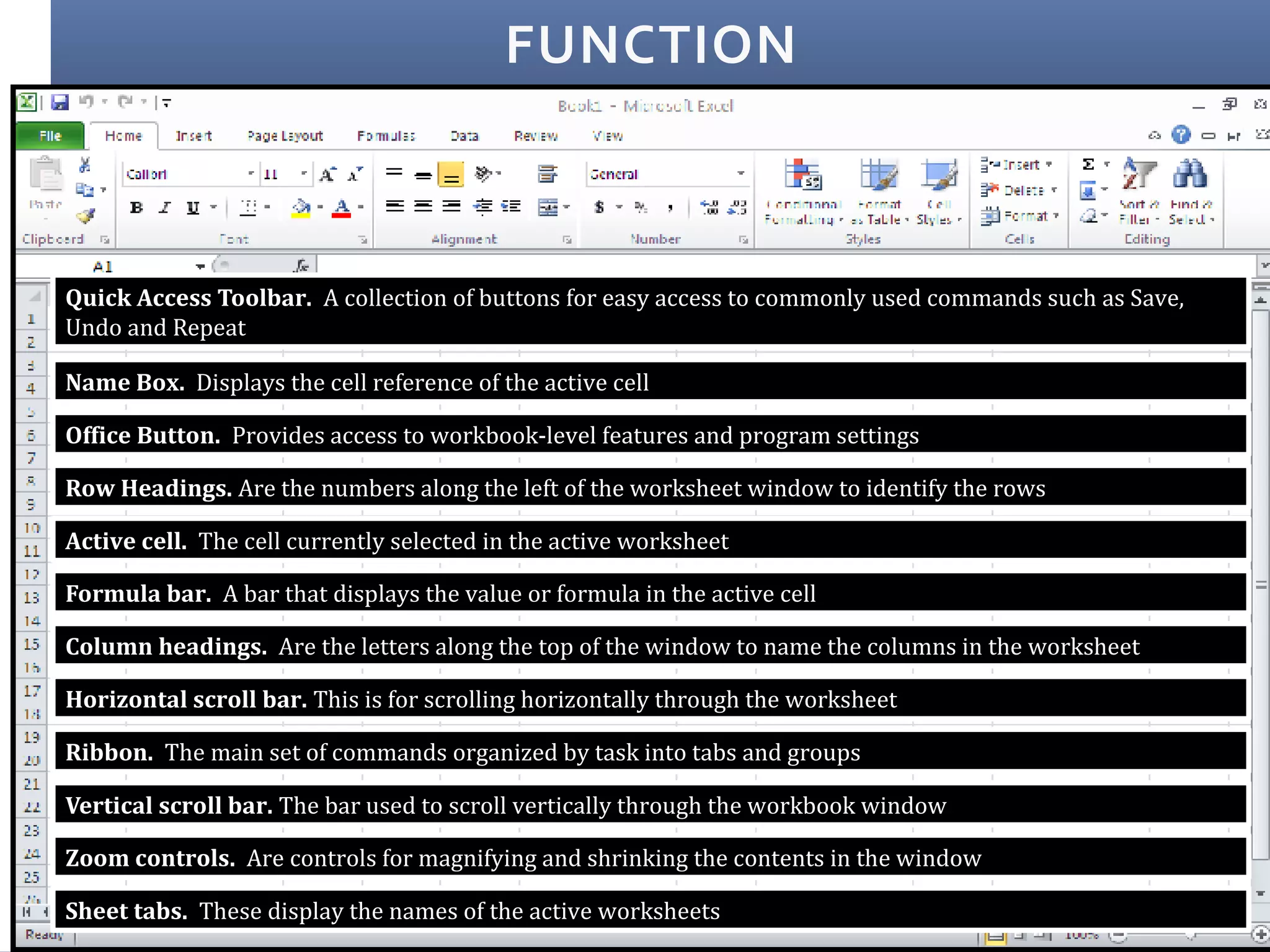This screenshot has height=952, width=1270.
Task: Apply the yellow Fill Color
Action: pyautogui.click(x=301, y=208)
